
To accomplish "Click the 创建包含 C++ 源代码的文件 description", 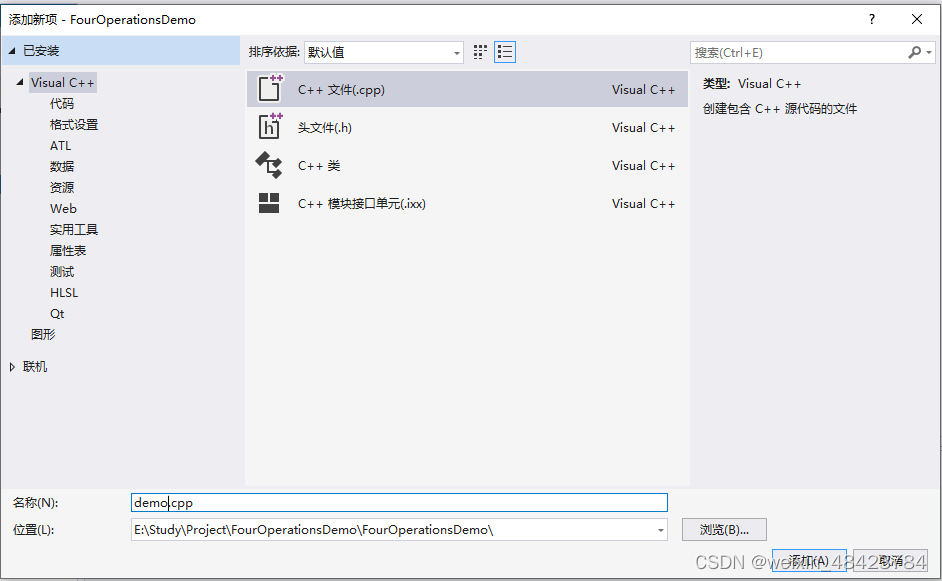I will coord(780,109).
